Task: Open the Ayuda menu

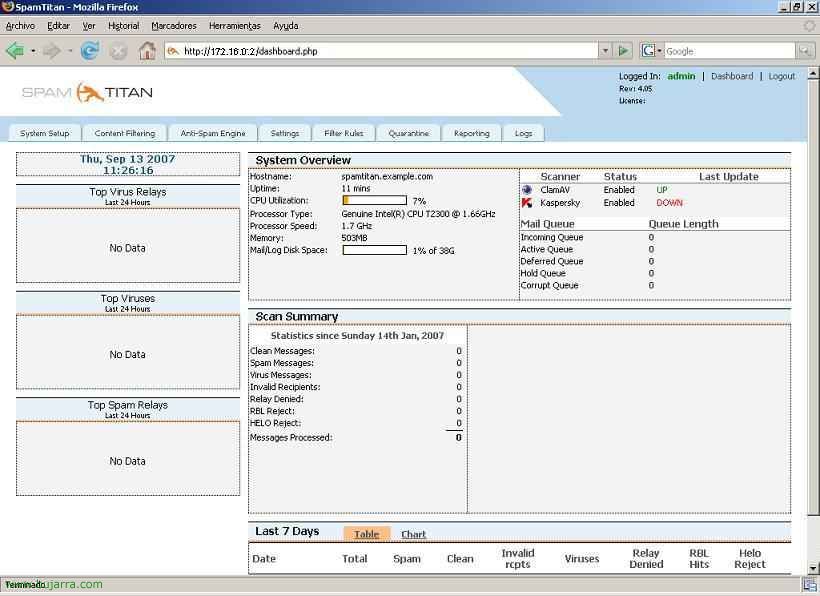Action: 286,26
